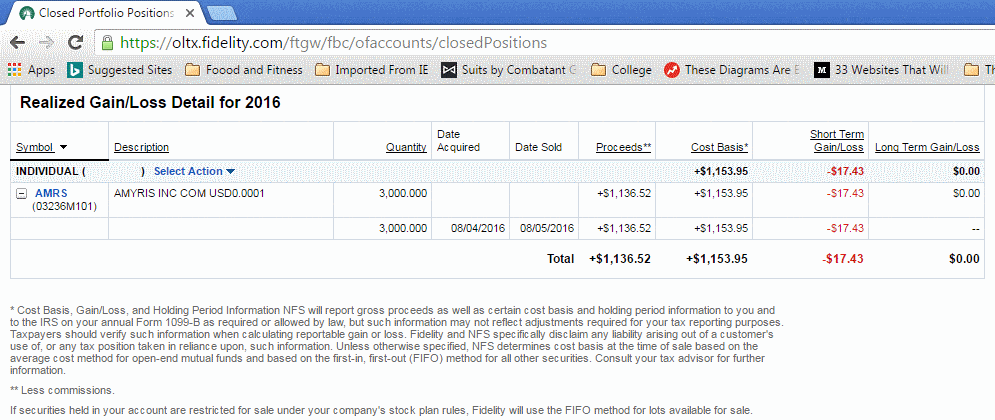Open the These Diagrams Are bookmark

[x=732, y=70]
